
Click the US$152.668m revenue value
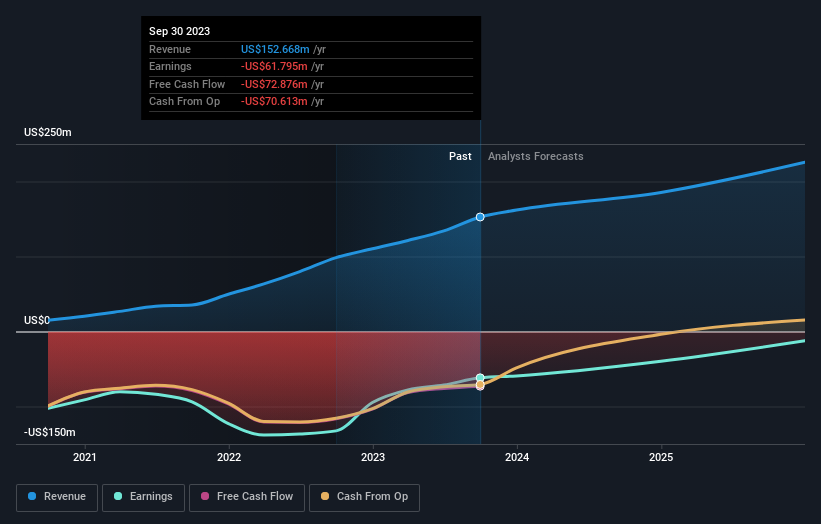coord(275,49)
